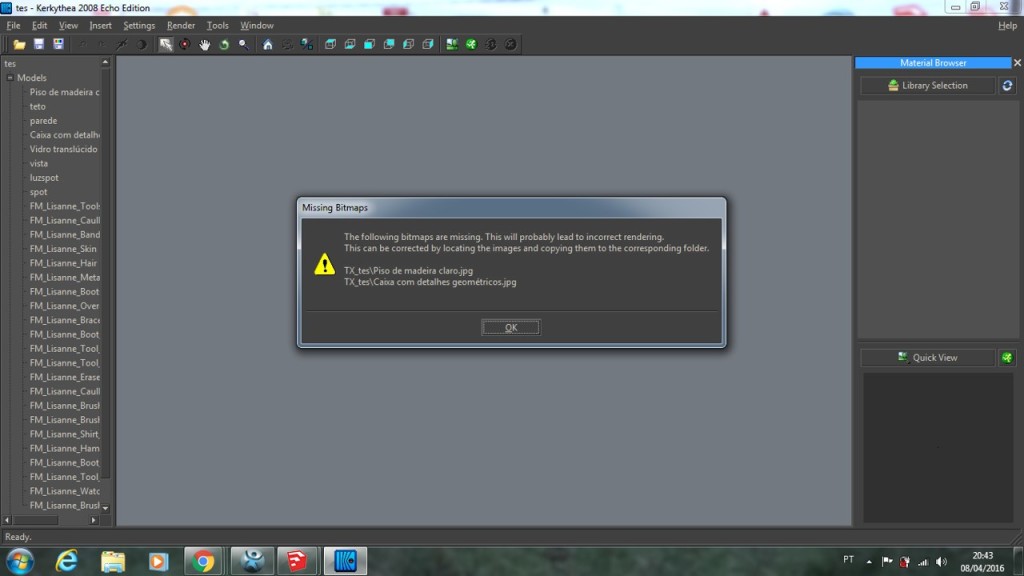Open the Help menu
The height and width of the screenshot is (576, 1024).
click(x=1007, y=25)
